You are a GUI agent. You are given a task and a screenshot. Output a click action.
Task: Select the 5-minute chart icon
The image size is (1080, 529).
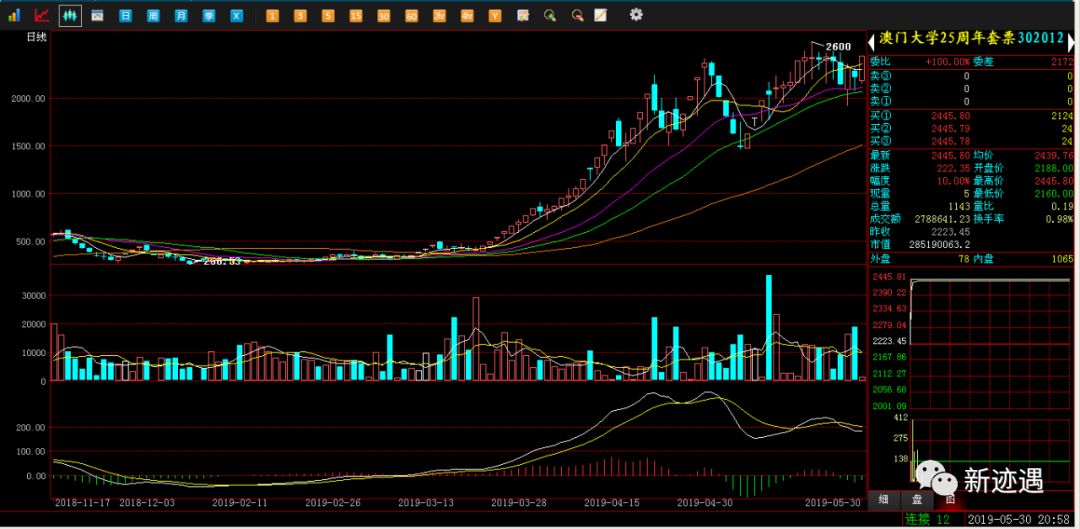coord(328,15)
